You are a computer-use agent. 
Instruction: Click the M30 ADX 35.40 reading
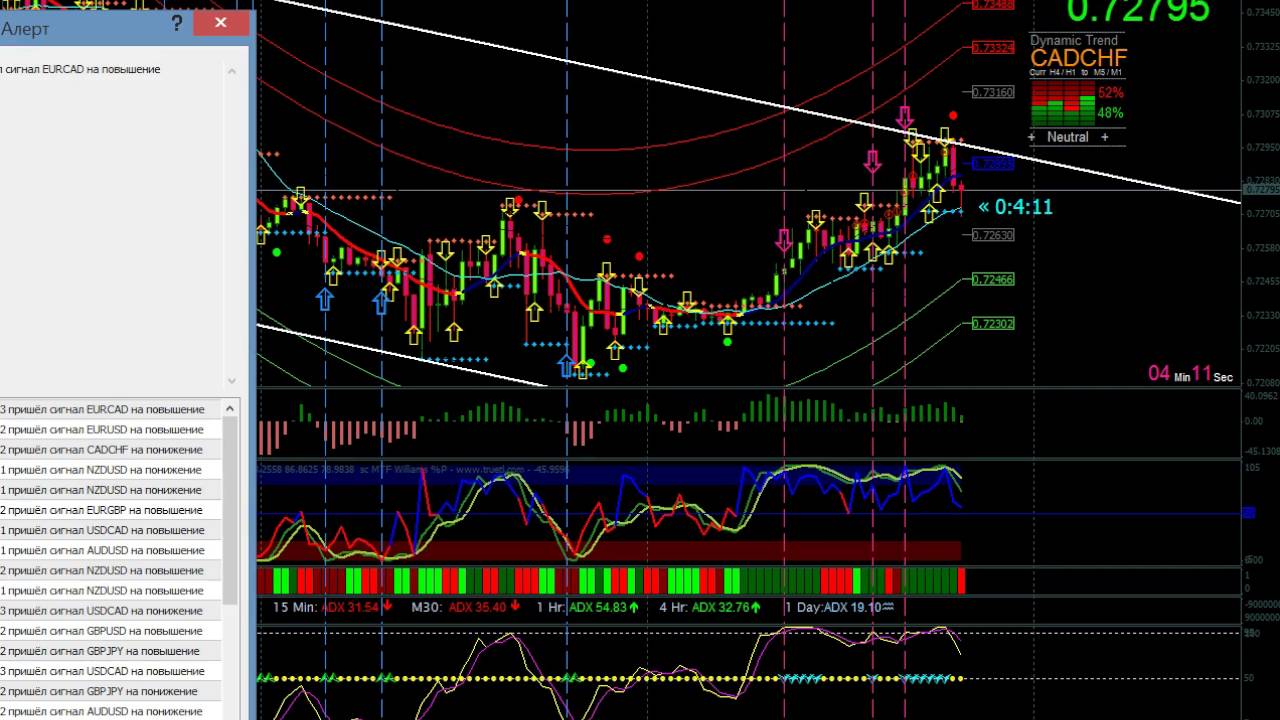[466, 607]
